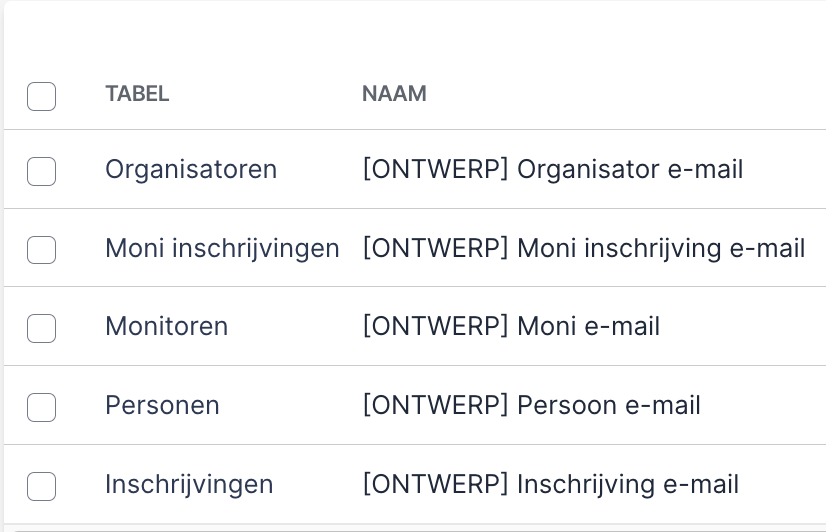Click the [ONTWERP] label in Personen row
Image resolution: width=826 pixels, height=532 pixels.
pos(435,405)
